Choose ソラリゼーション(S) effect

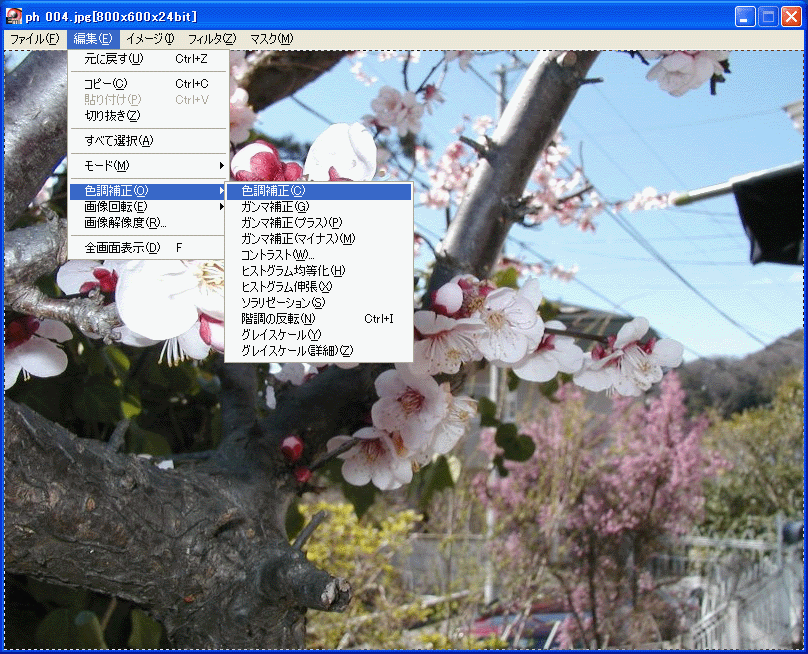point(319,303)
